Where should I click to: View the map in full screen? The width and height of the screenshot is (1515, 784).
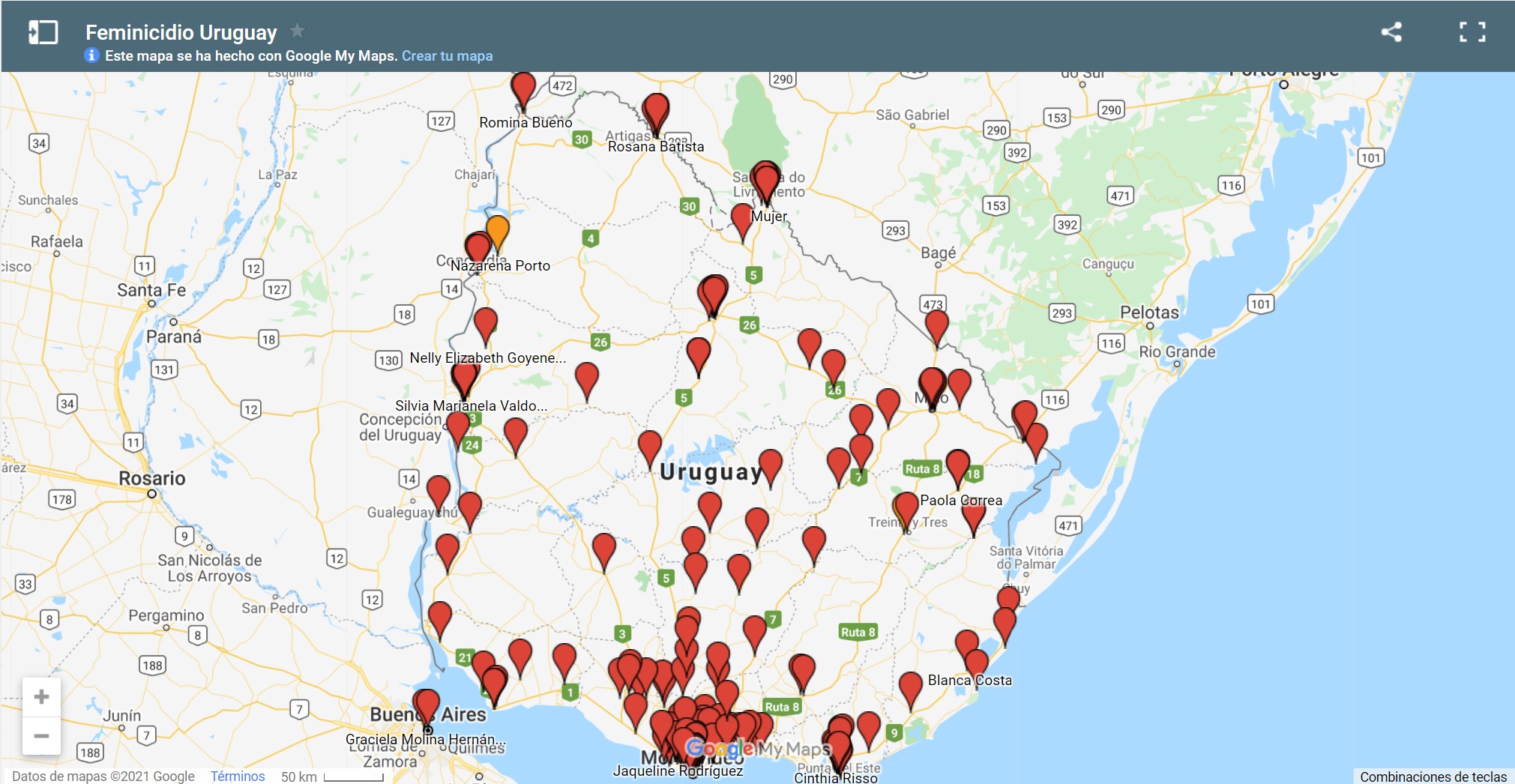[1472, 32]
